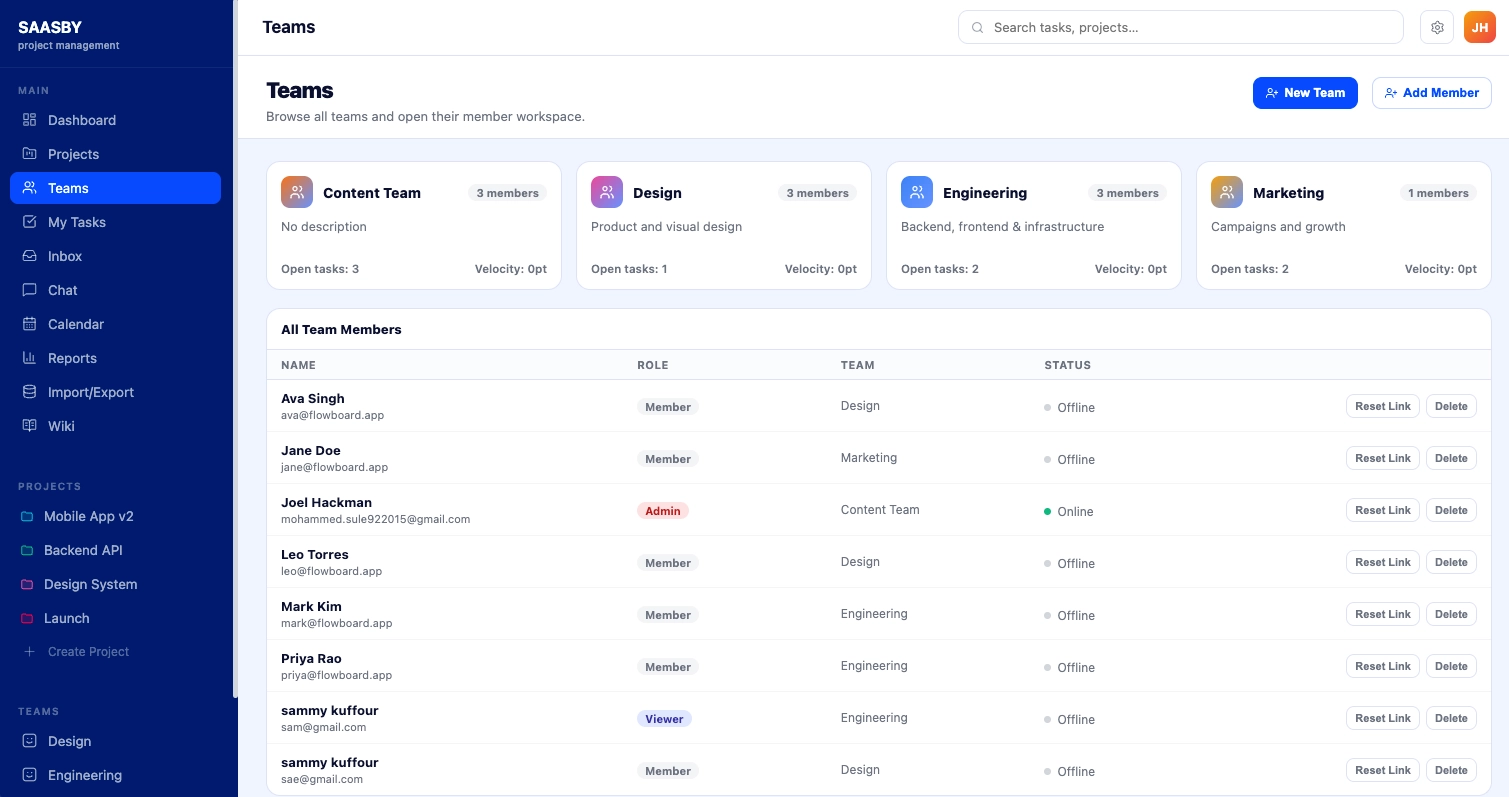Reset Link for Joel Hackman
The height and width of the screenshot is (797, 1509).
1383,510
